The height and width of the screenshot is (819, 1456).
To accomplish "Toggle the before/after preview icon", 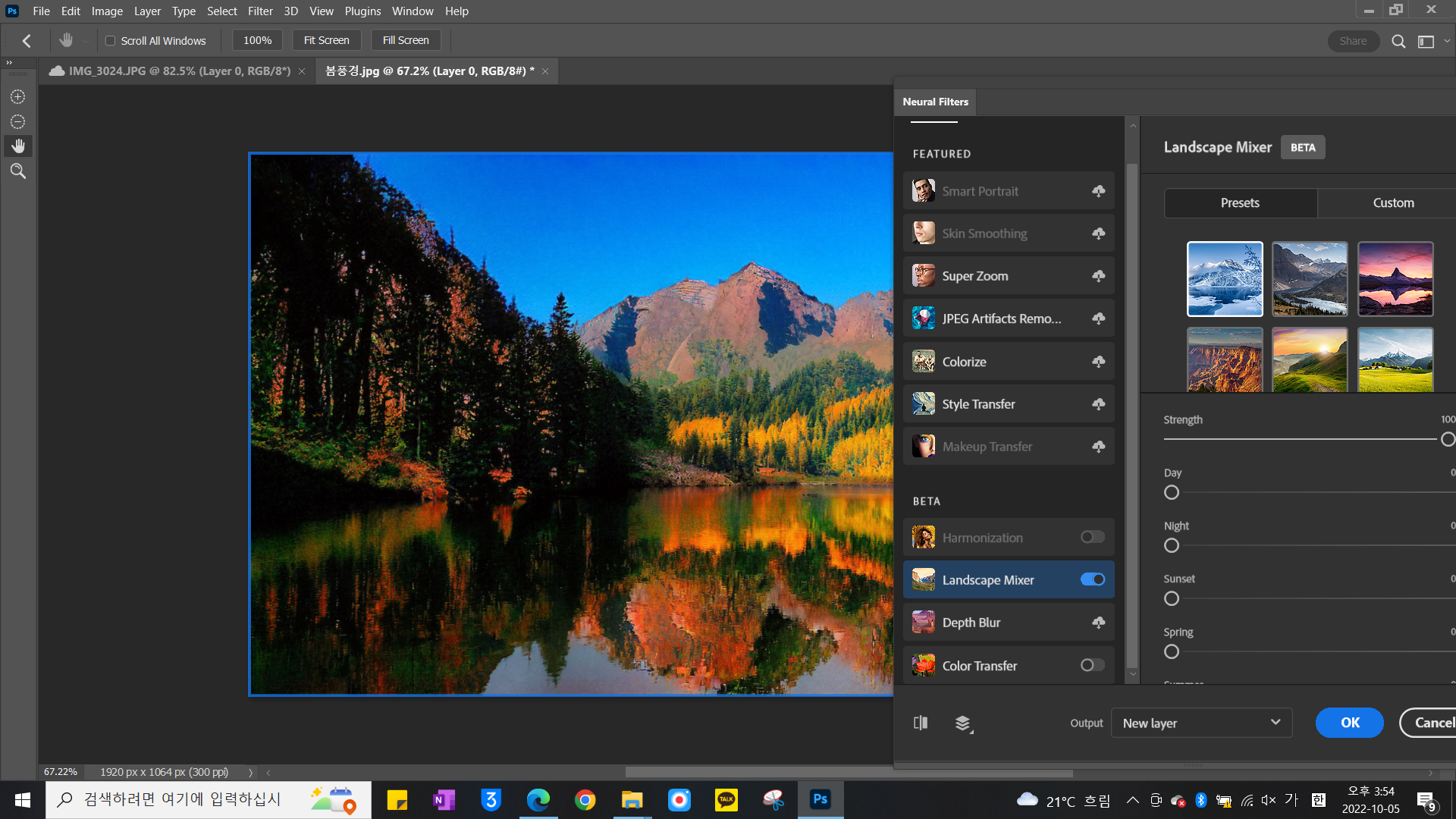I will [921, 723].
